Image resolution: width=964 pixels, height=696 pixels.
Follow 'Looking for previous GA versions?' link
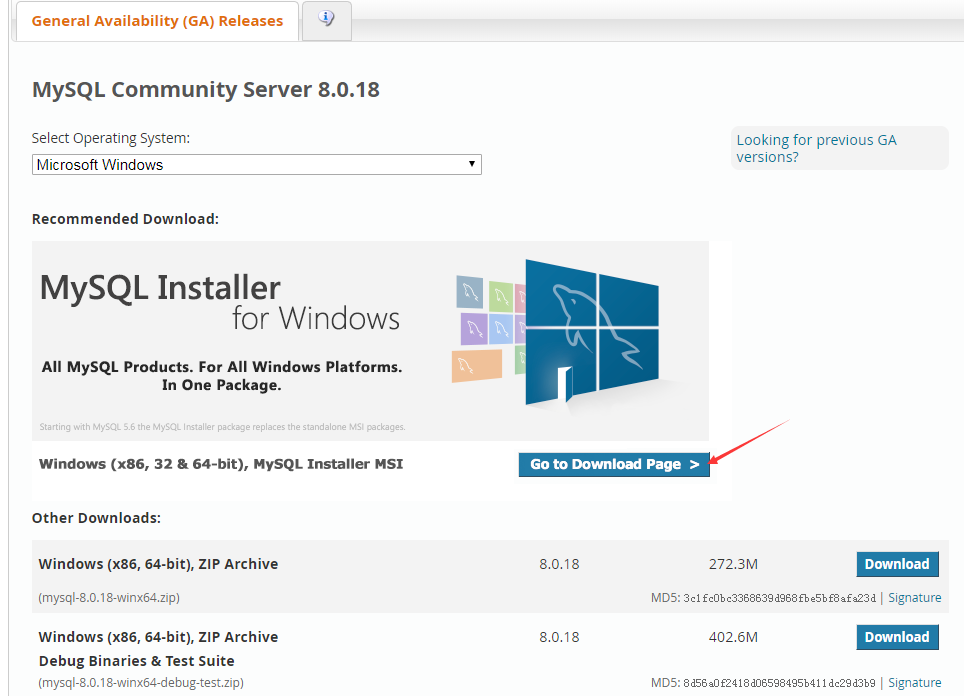click(x=816, y=148)
